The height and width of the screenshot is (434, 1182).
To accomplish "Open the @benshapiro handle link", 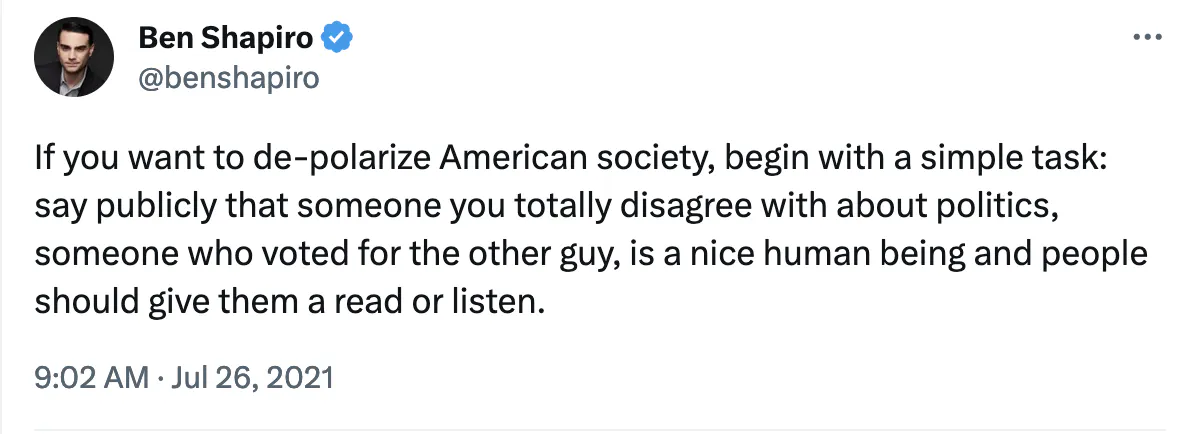I will tap(229, 78).
